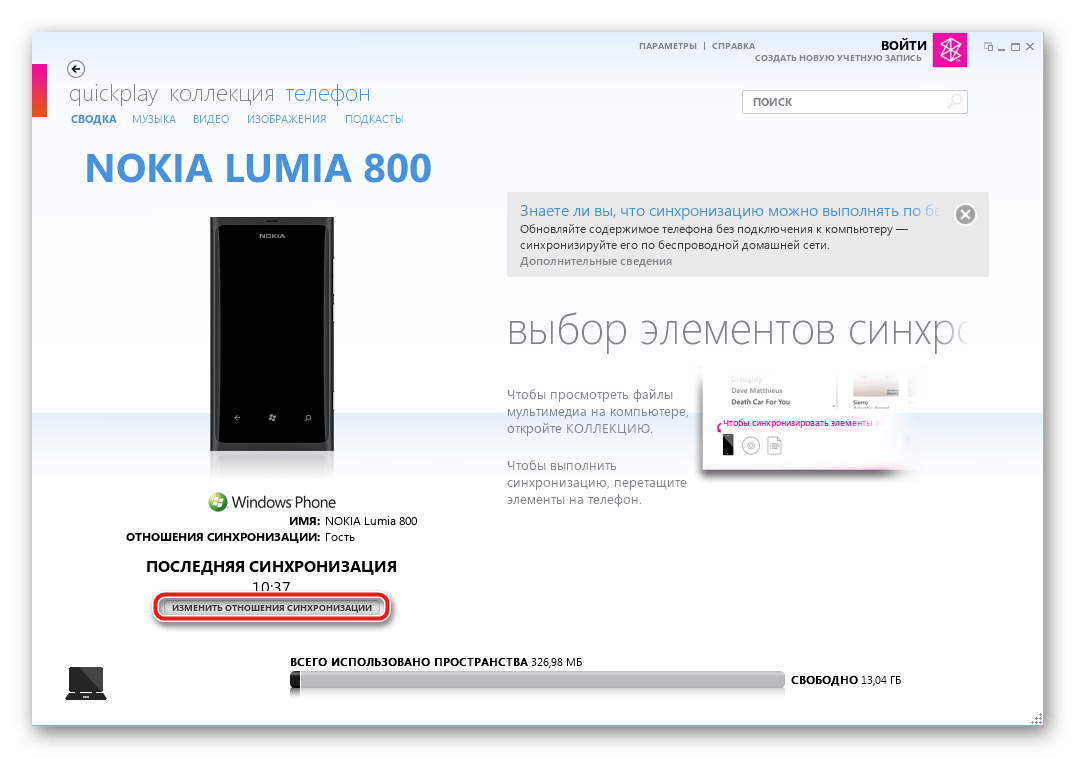This screenshot has height=758, width=1076.
Task: Select the МУЗЫКА tab
Action: 154,119
